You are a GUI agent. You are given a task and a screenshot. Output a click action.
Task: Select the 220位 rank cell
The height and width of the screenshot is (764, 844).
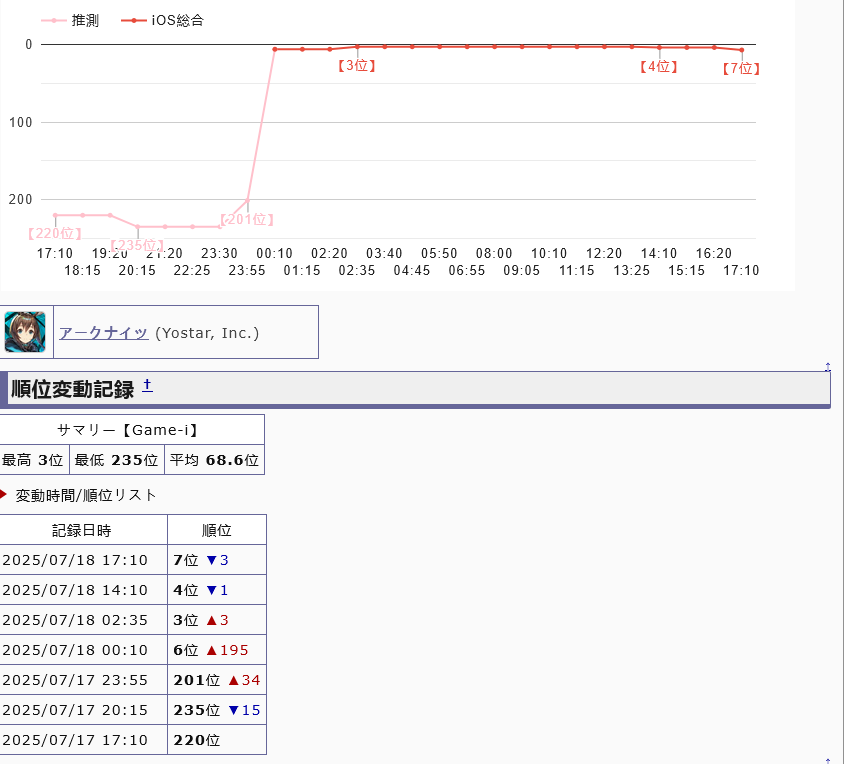pos(217,740)
